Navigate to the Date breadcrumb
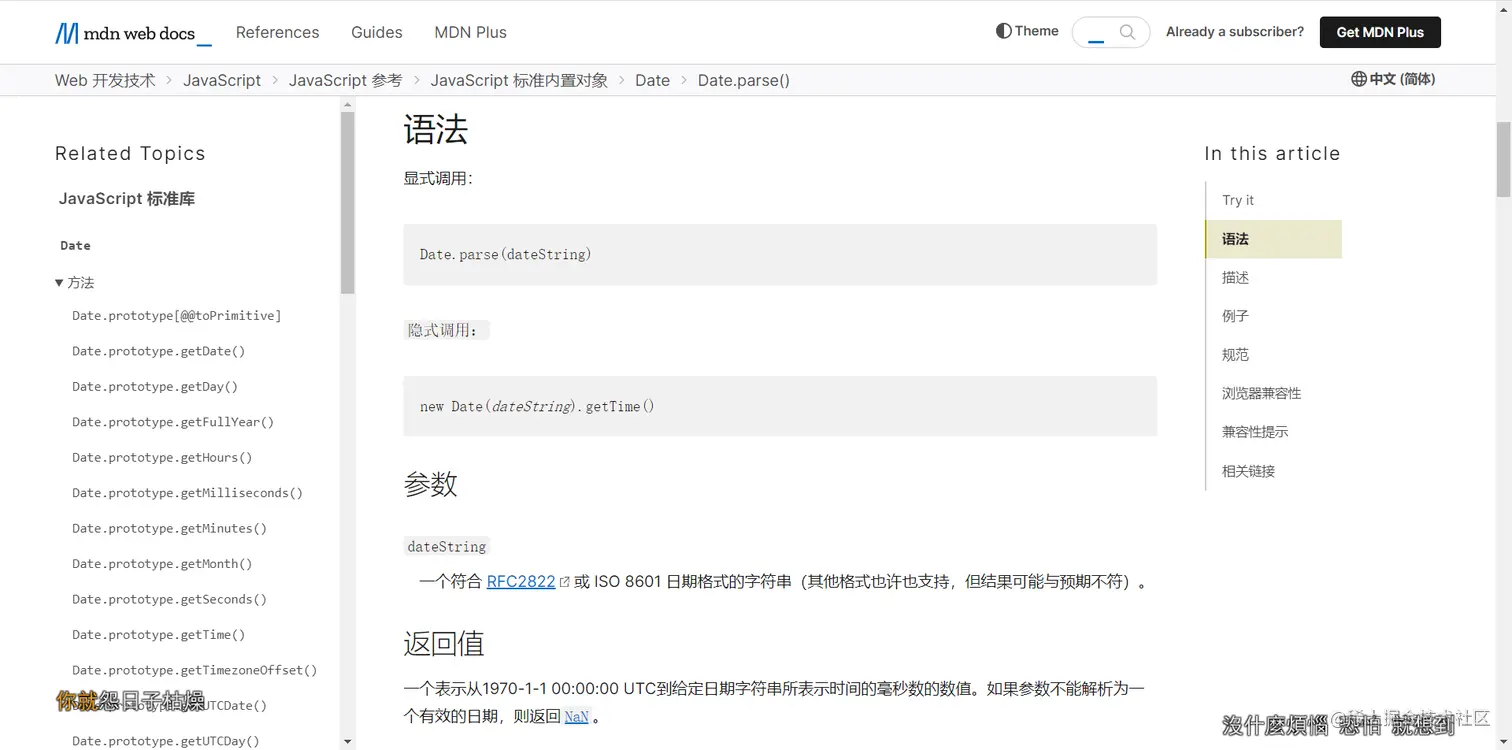Screen dimensions: 1512x750 pyautogui.click(x=652, y=80)
